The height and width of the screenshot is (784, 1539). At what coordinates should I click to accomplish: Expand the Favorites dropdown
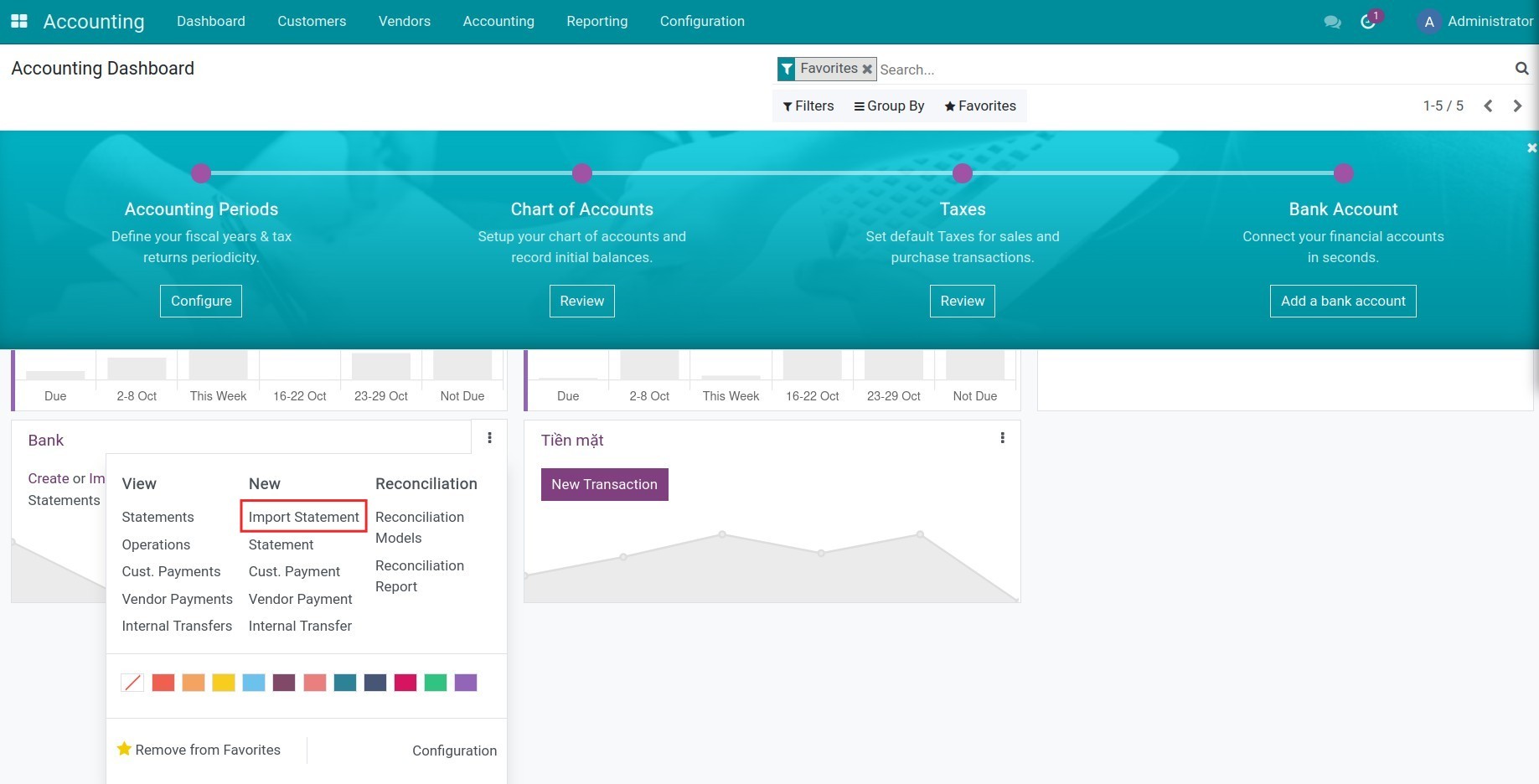tap(979, 106)
